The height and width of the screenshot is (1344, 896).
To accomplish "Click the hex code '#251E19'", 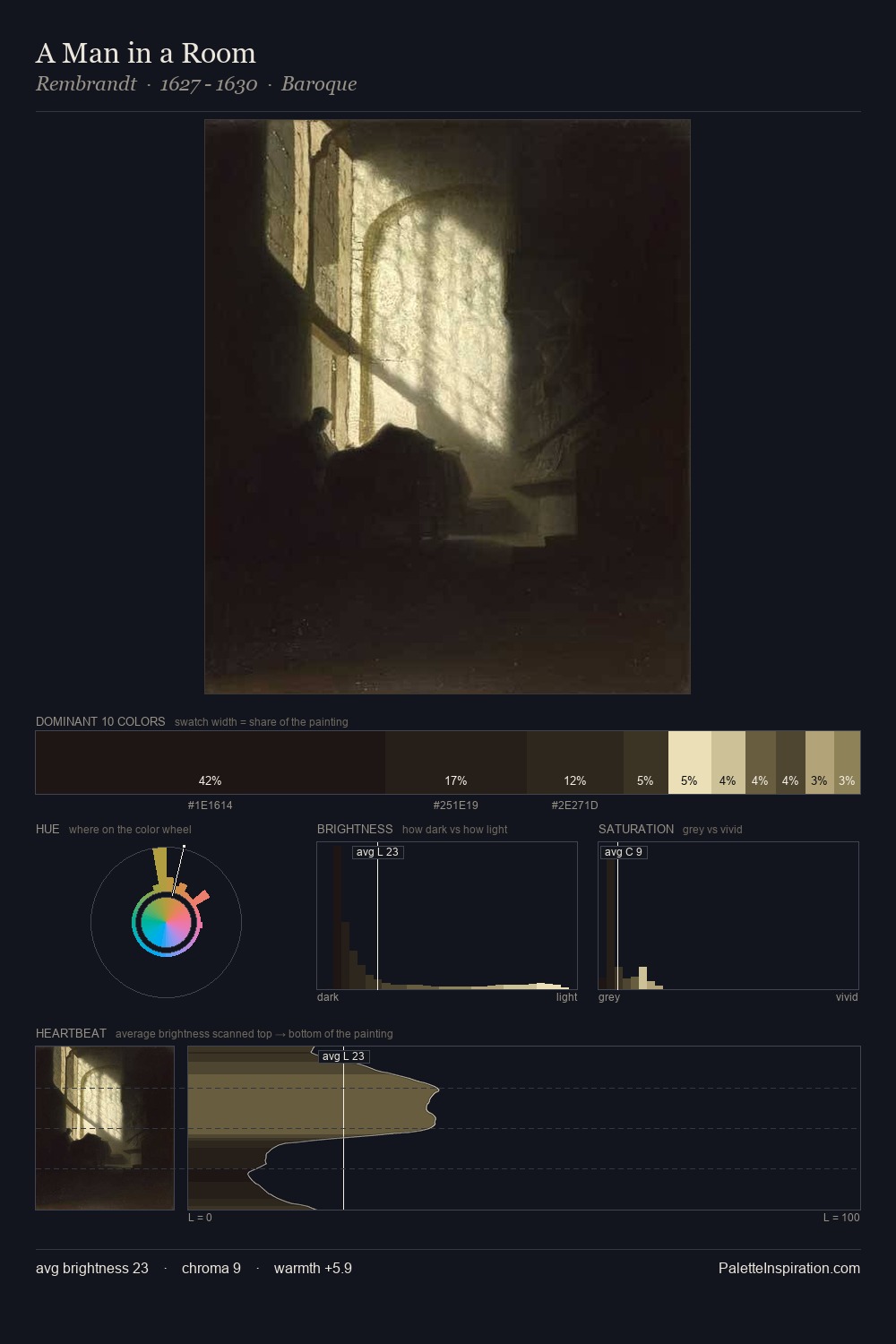I will click(456, 806).
